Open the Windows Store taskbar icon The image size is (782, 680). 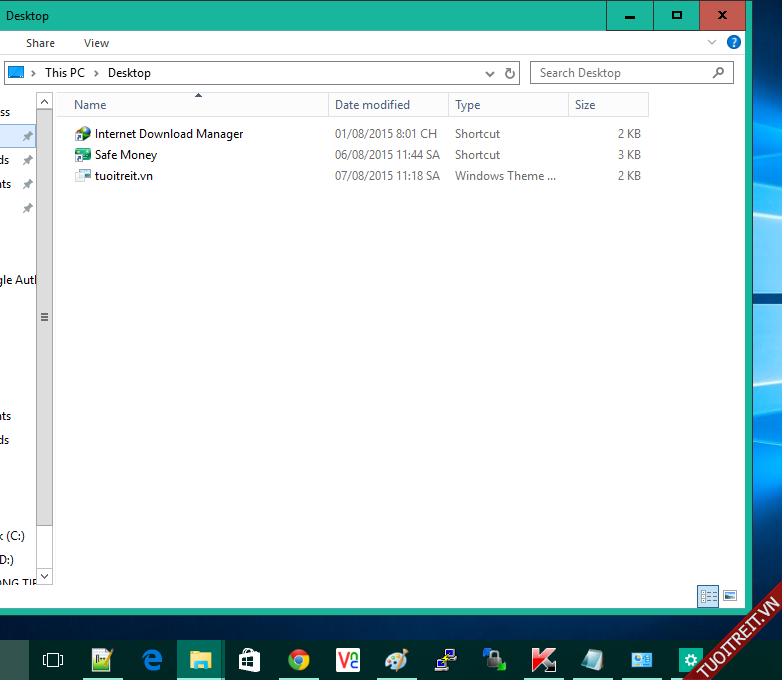[x=249, y=660]
